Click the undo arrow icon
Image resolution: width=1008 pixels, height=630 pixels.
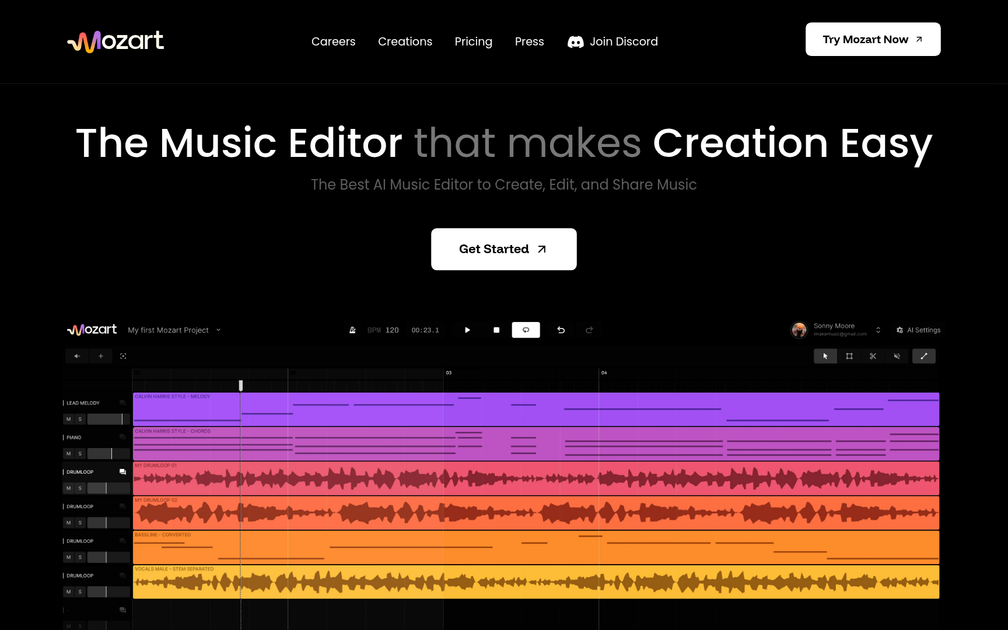560,330
